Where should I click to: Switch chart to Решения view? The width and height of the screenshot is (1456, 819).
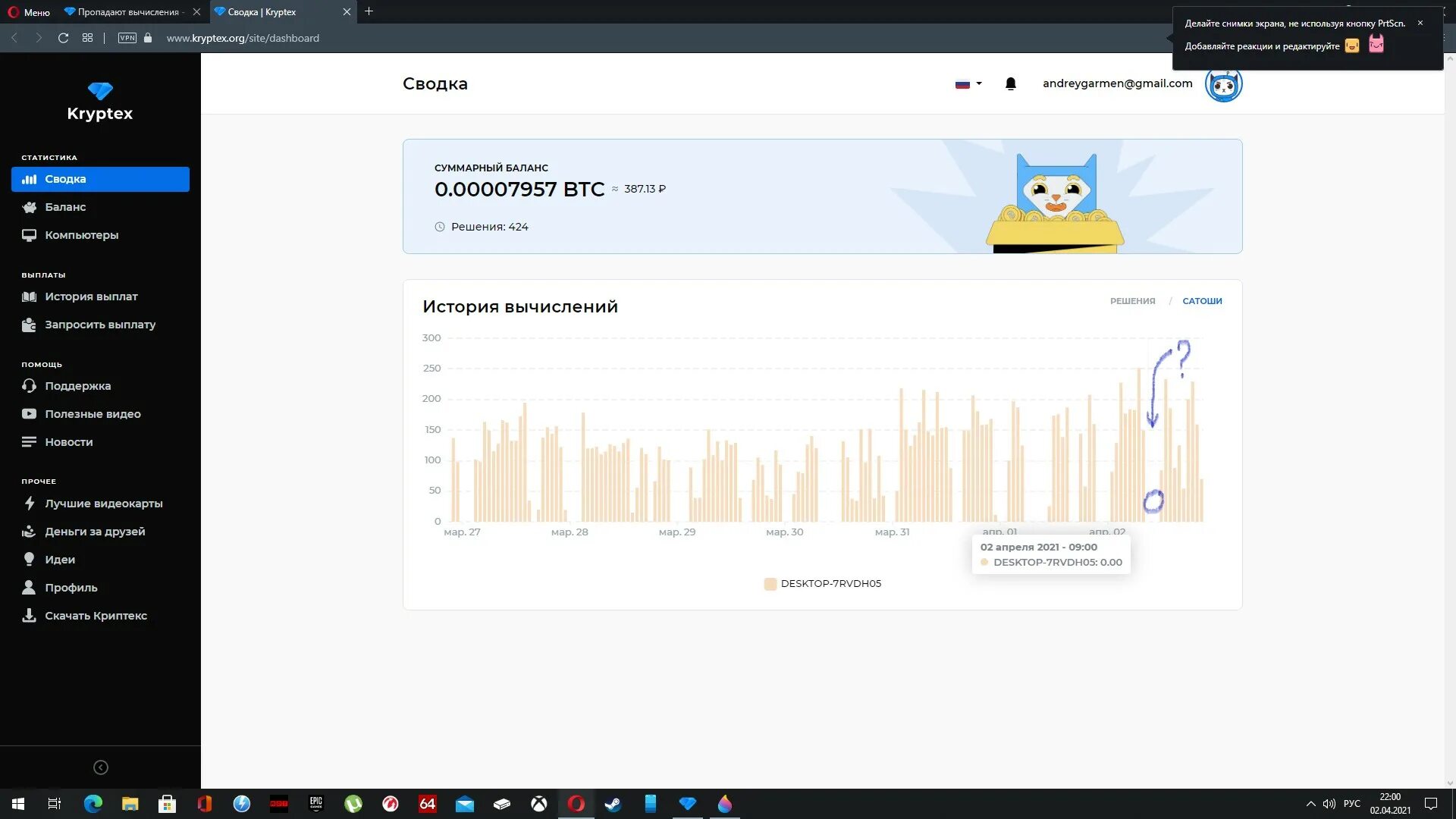point(1132,301)
